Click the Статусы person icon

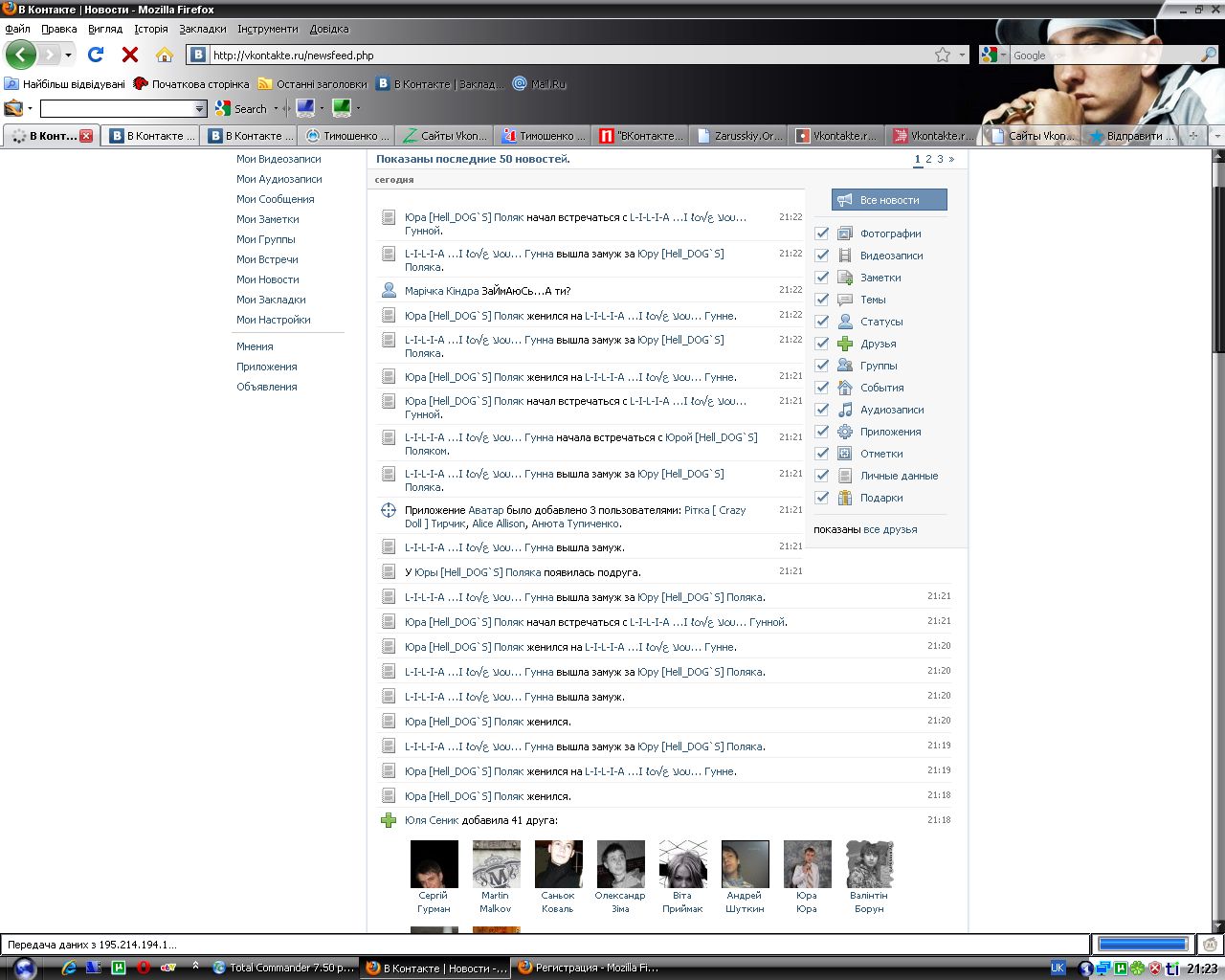(x=845, y=322)
